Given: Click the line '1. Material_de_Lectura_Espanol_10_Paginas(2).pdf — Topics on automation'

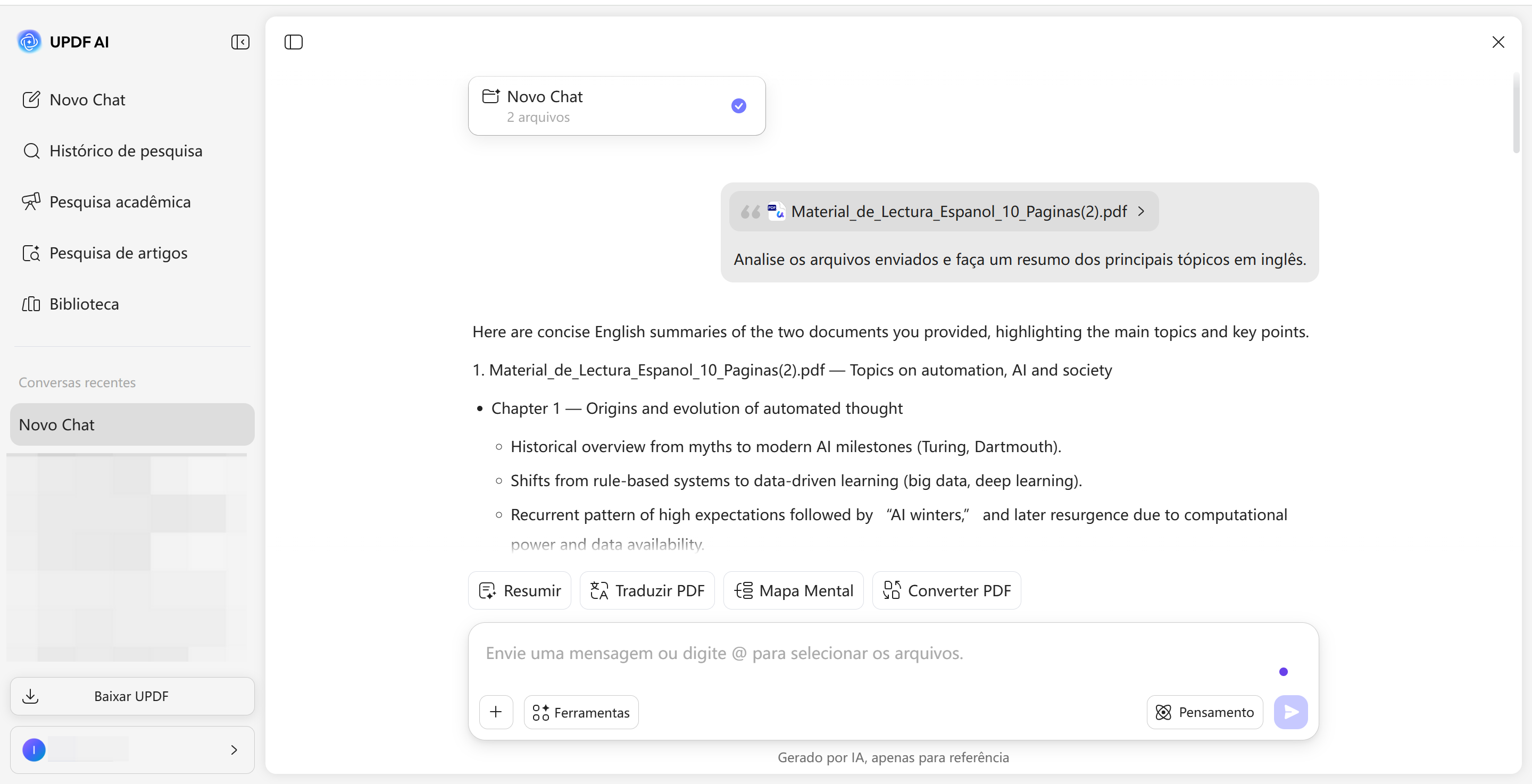Looking at the screenshot, I should coord(792,370).
